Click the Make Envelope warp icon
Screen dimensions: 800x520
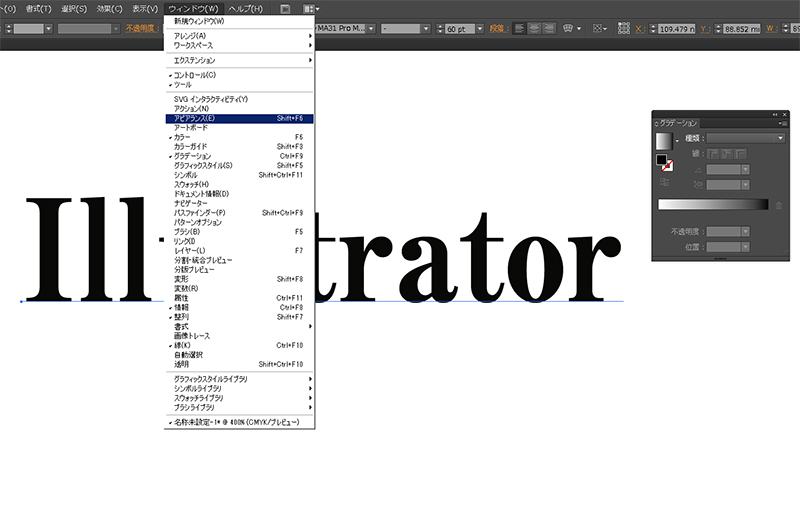(568, 29)
